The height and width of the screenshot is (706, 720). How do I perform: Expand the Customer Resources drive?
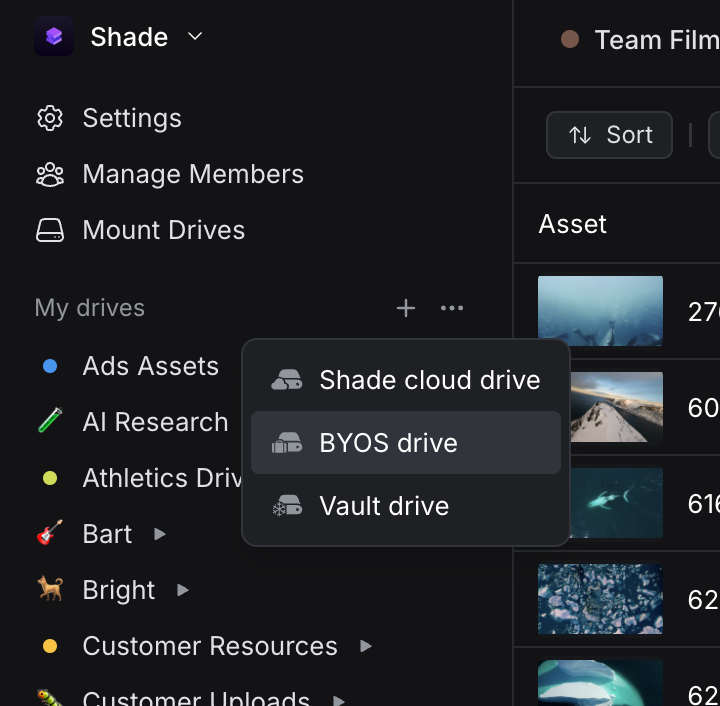(x=366, y=646)
